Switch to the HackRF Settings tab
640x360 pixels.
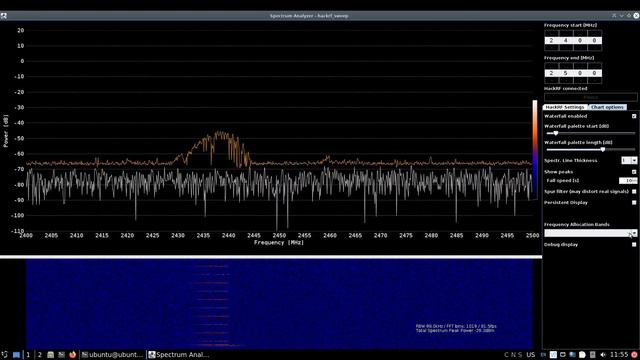point(565,107)
